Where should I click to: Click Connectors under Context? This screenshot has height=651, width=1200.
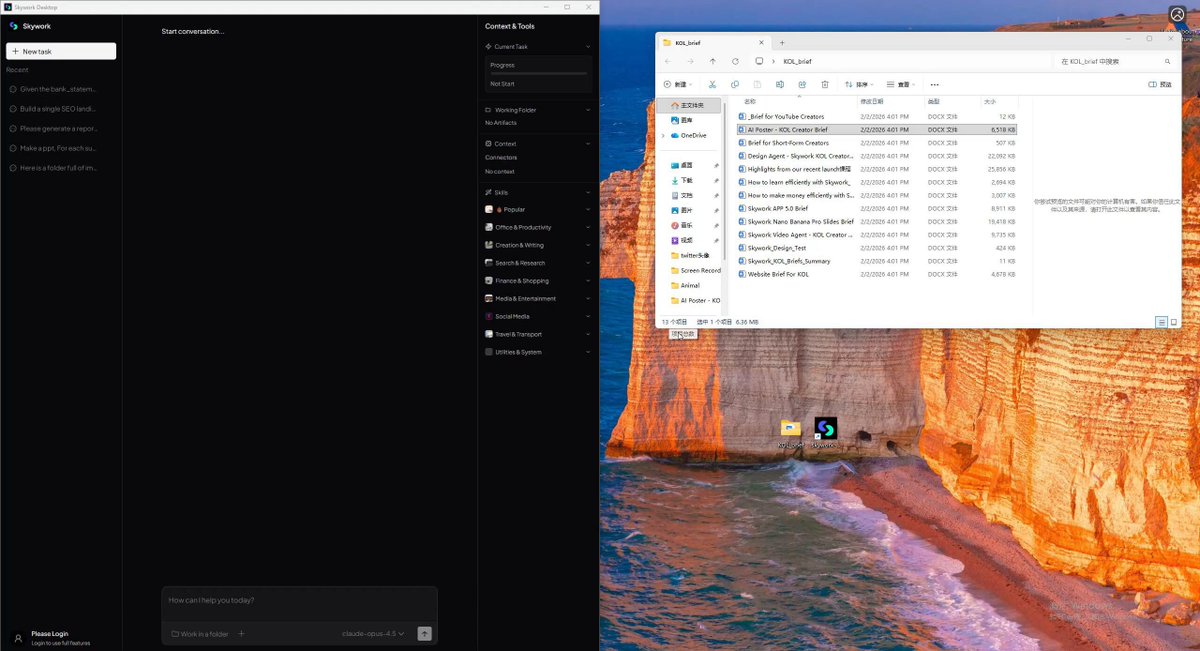pos(501,157)
